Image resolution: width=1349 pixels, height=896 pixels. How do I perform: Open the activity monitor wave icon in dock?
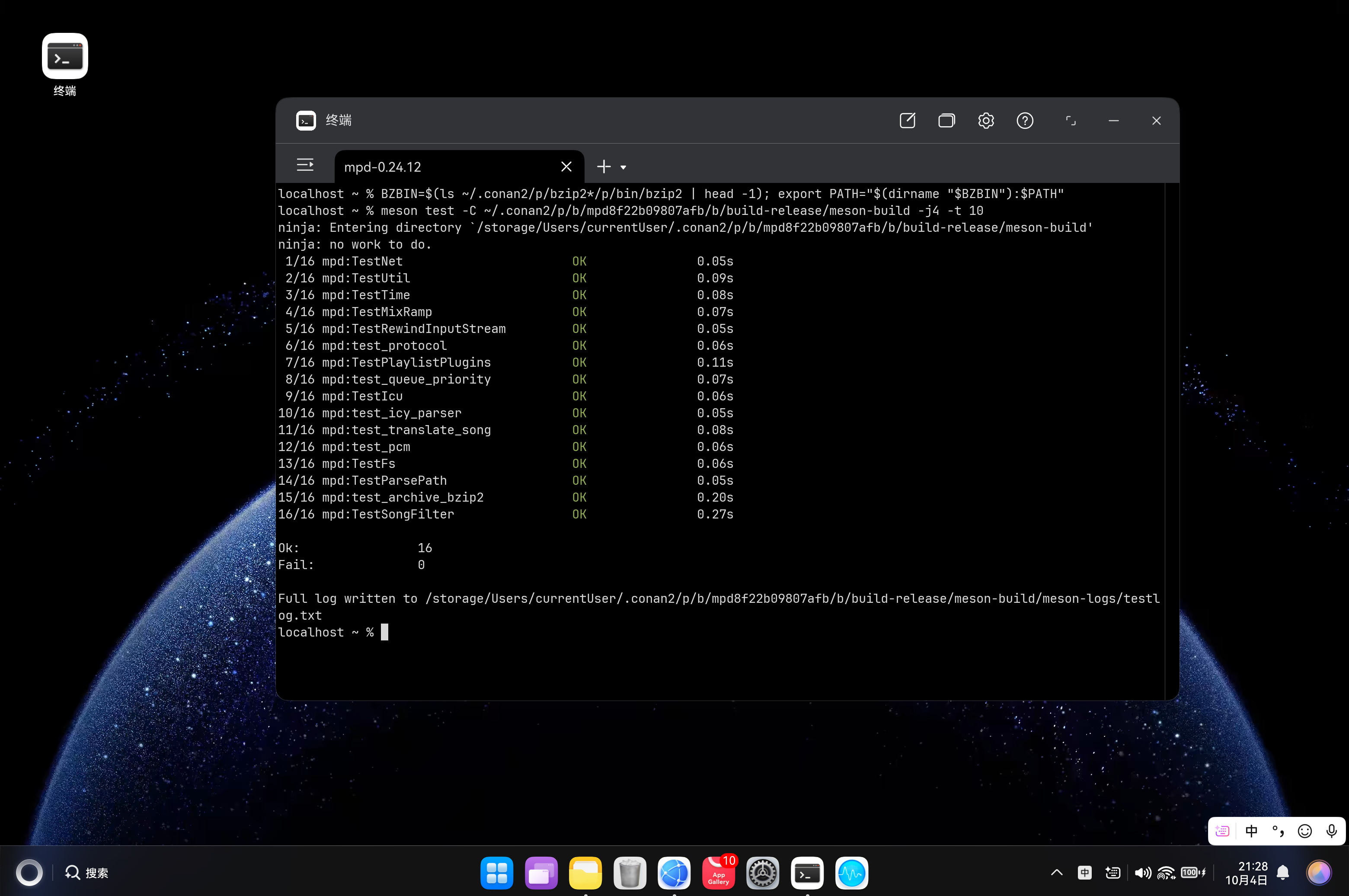click(851, 873)
